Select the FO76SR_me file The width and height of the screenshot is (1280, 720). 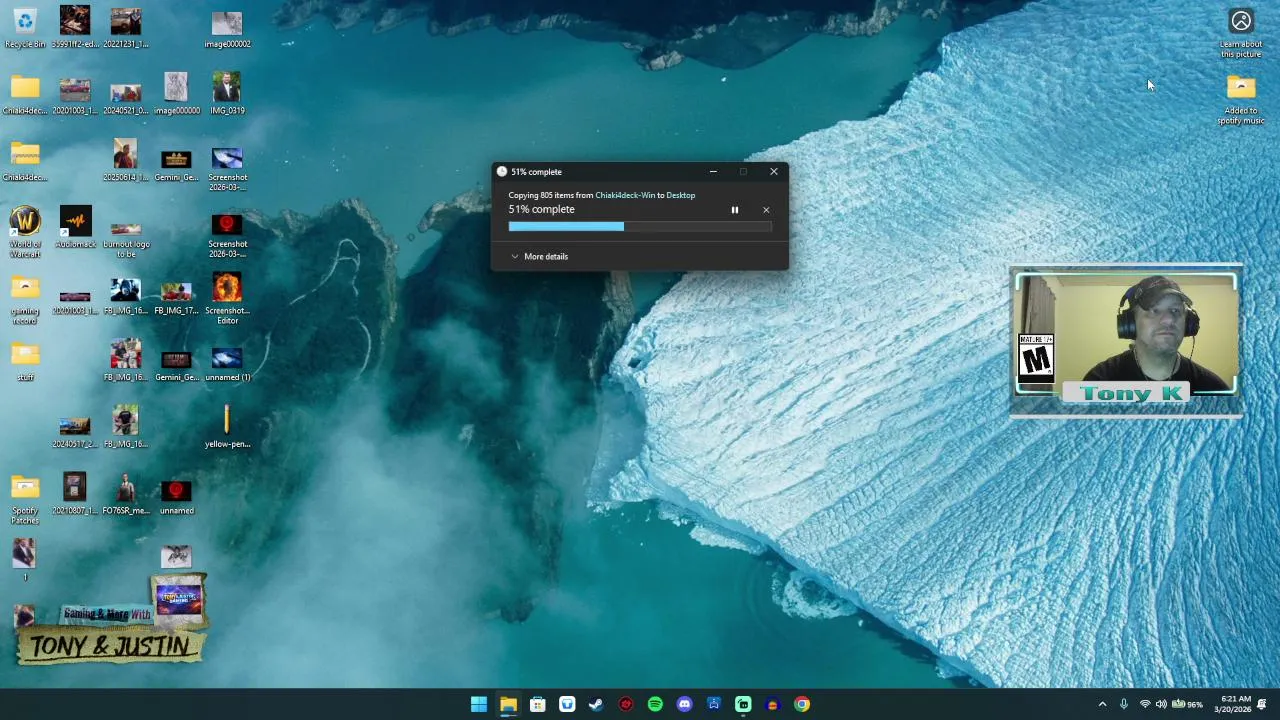(126, 494)
